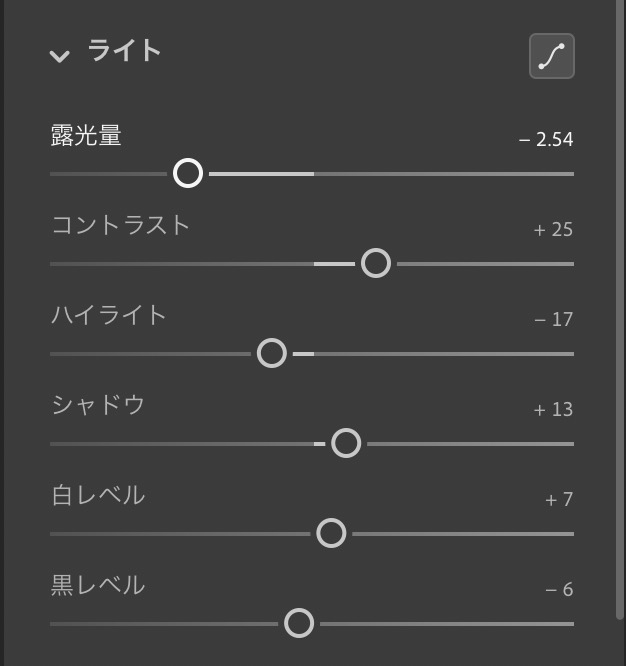This screenshot has width=626, height=666.
Task: Open the tone curve editor icon
Action: click(x=552, y=56)
